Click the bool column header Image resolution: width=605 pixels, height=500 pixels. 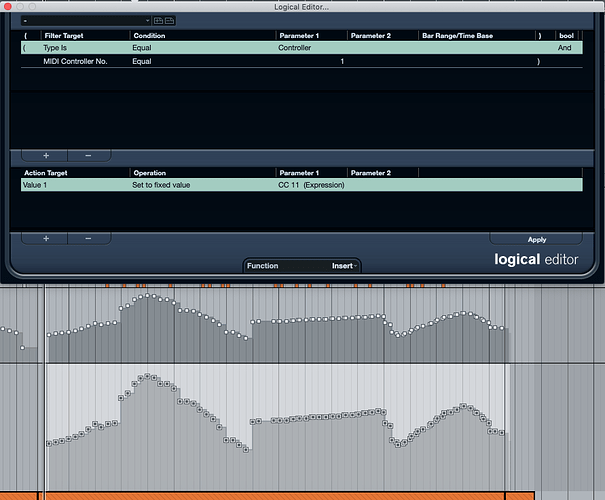click(566, 35)
